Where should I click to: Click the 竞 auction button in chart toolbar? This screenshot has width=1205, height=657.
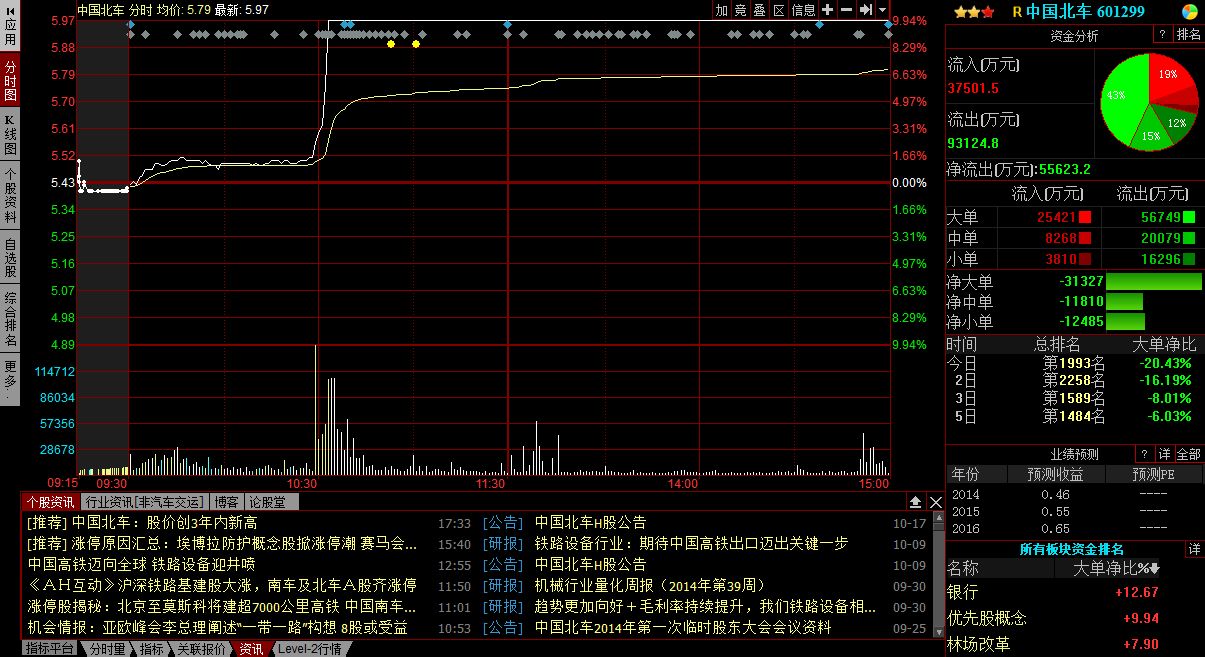tap(741, 10)
